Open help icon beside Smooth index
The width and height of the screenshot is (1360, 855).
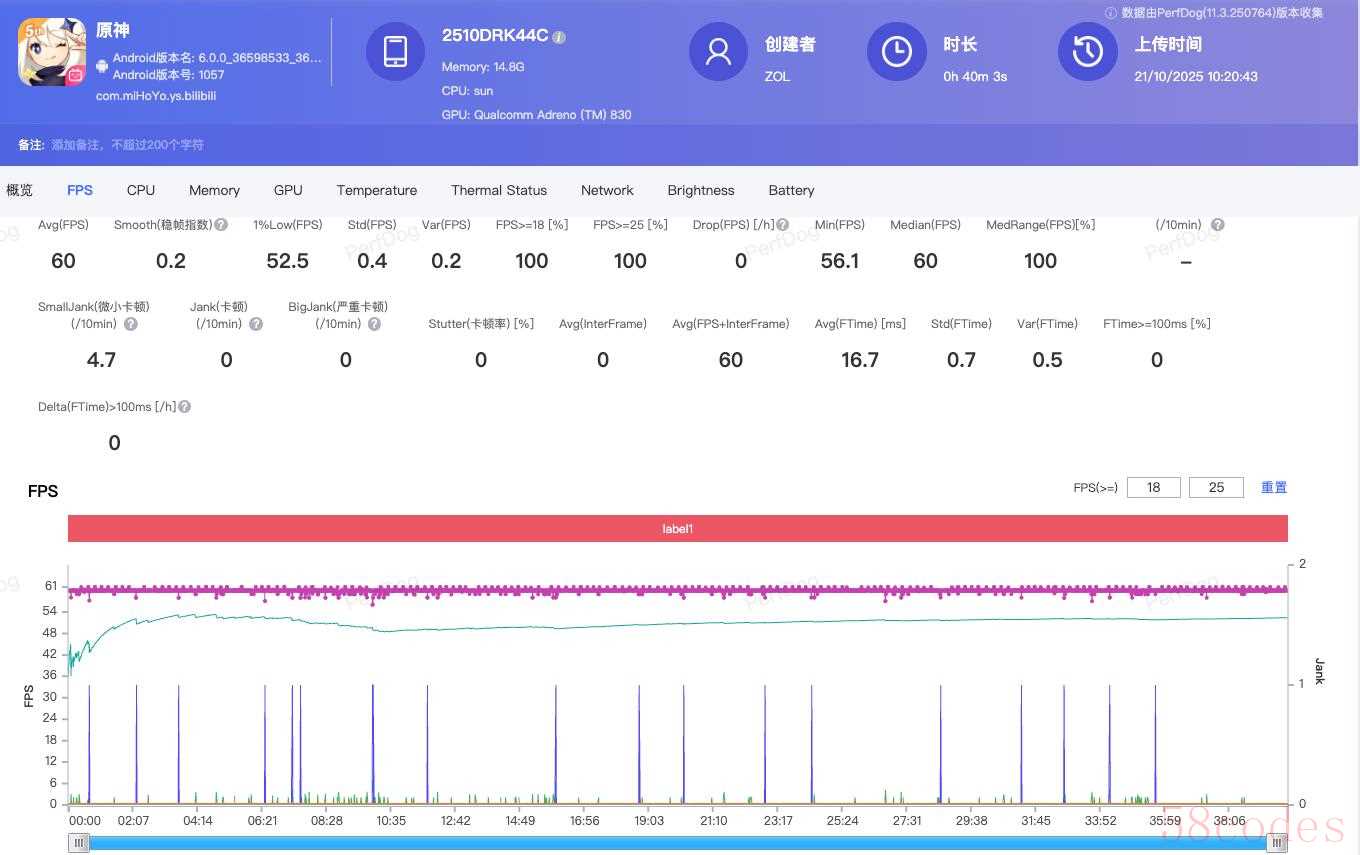(221, 225)
